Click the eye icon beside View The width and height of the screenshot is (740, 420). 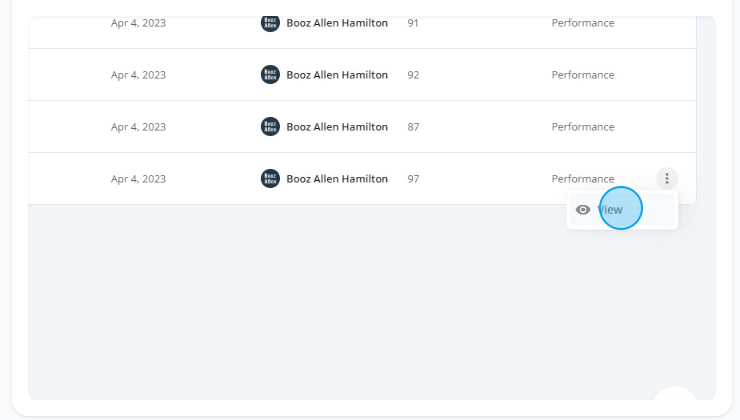583,210
